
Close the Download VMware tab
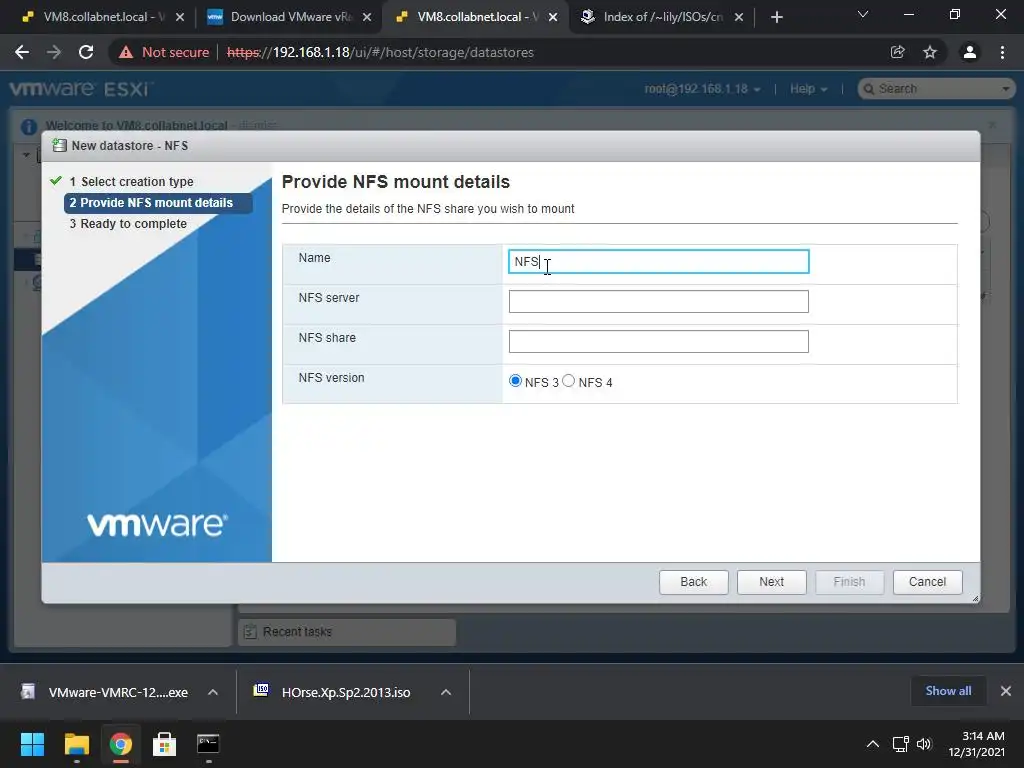367,17
